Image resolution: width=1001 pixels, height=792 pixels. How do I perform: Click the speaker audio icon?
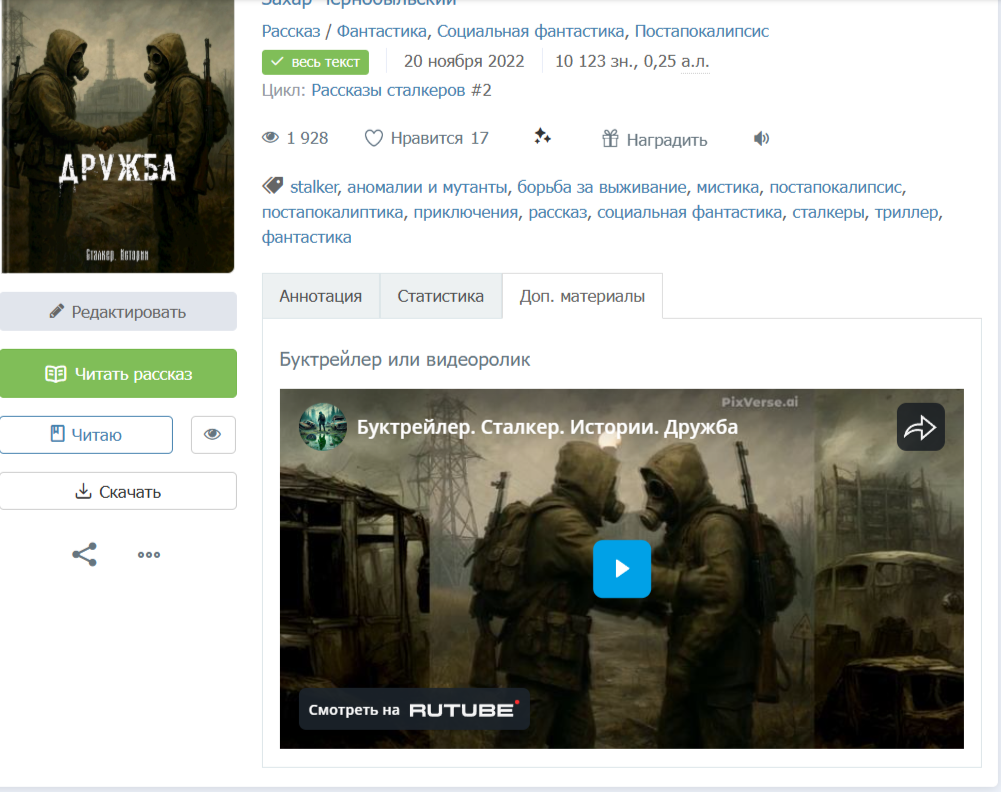pyautogui.click(x=761, y=139)
